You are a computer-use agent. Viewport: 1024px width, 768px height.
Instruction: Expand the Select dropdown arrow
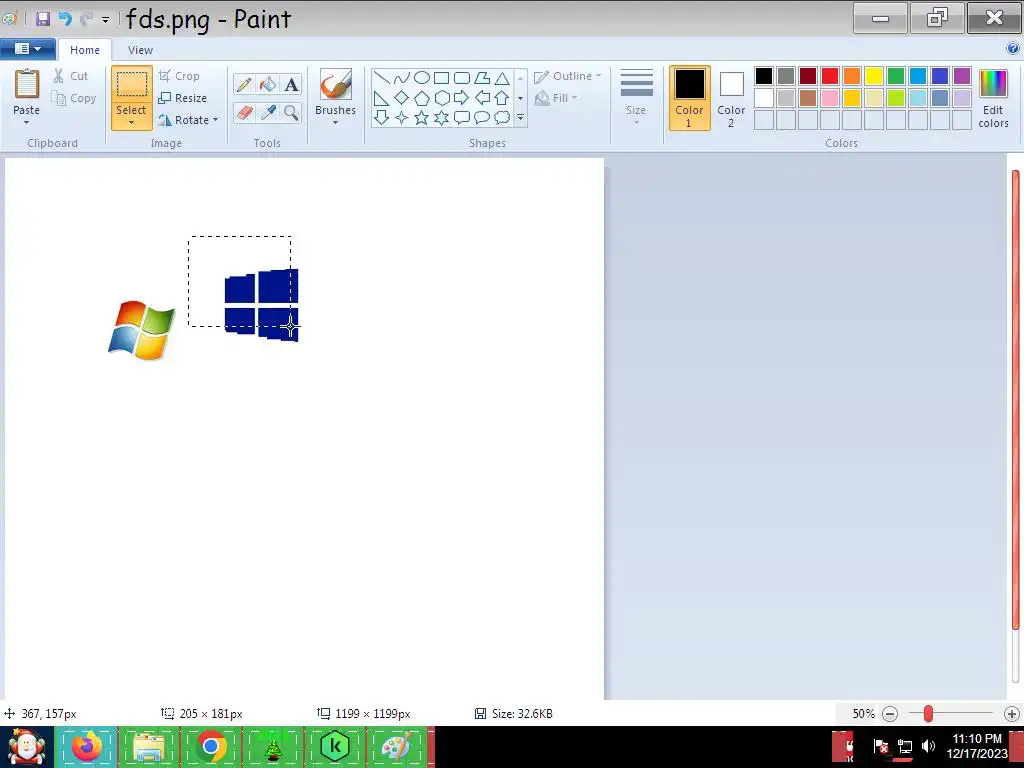click(x=131, y=123)
